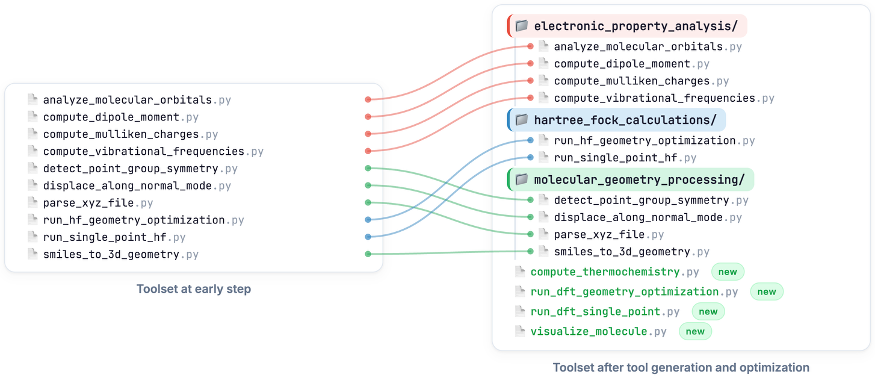Click file icon of compute_dipole_moment.py in optimized toolset
The height and width of the screenshot is (377, 877).
(544, 64)
